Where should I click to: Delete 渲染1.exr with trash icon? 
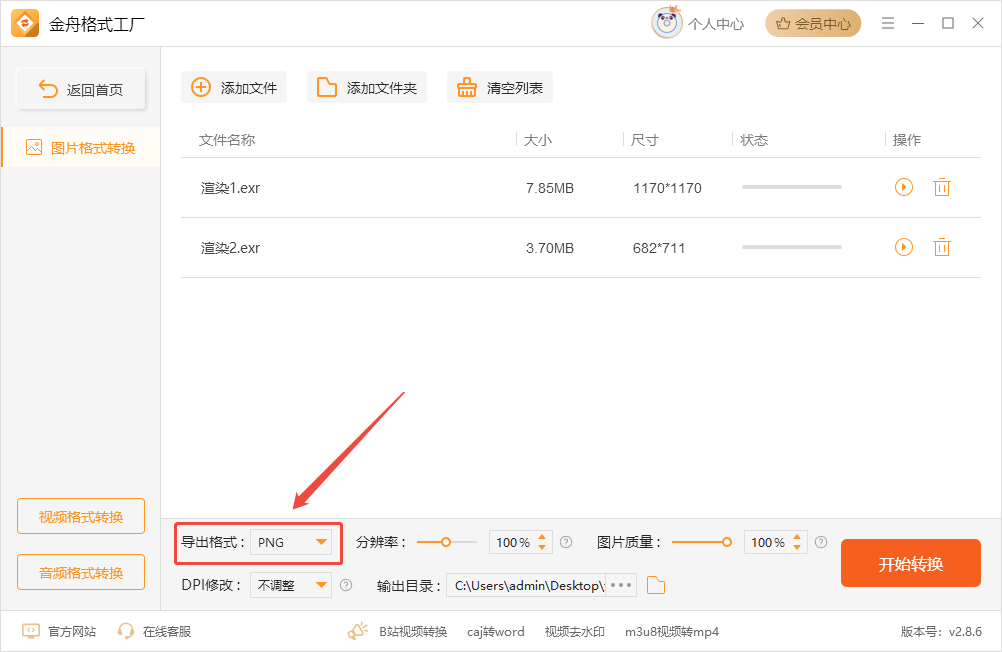(942, 187)
